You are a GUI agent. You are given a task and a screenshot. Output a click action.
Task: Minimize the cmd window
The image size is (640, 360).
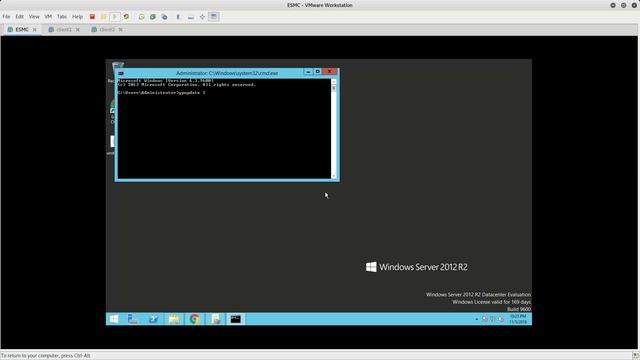[x=308, y=71]
